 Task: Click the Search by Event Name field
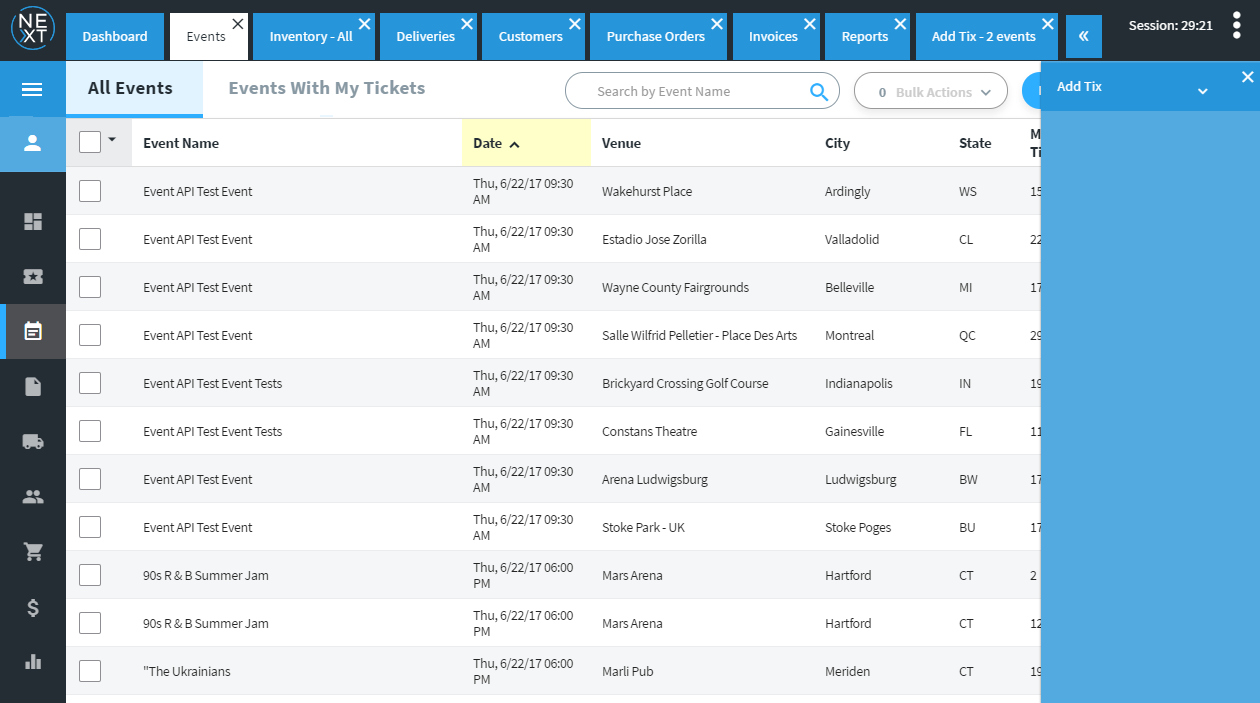point(690,92)
